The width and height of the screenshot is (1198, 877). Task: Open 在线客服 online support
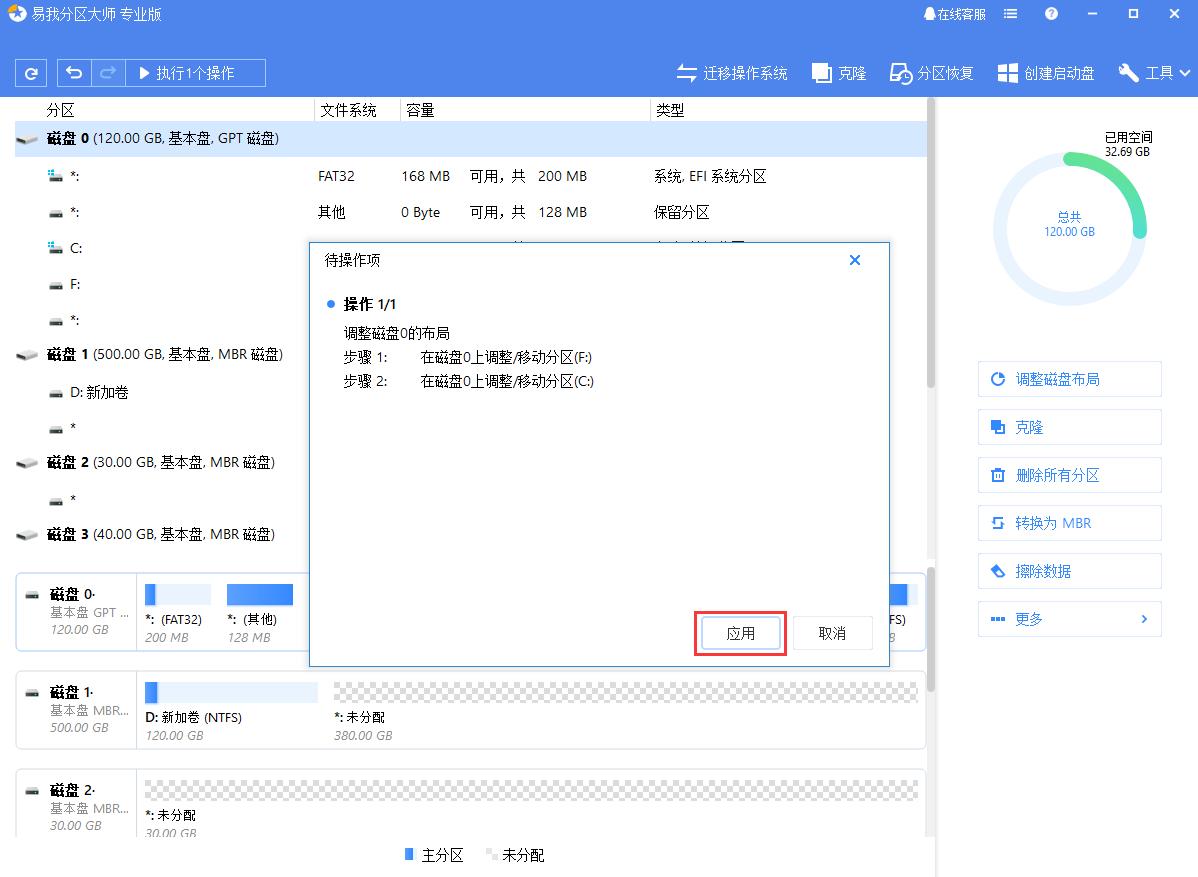click(x=954, y=13)
